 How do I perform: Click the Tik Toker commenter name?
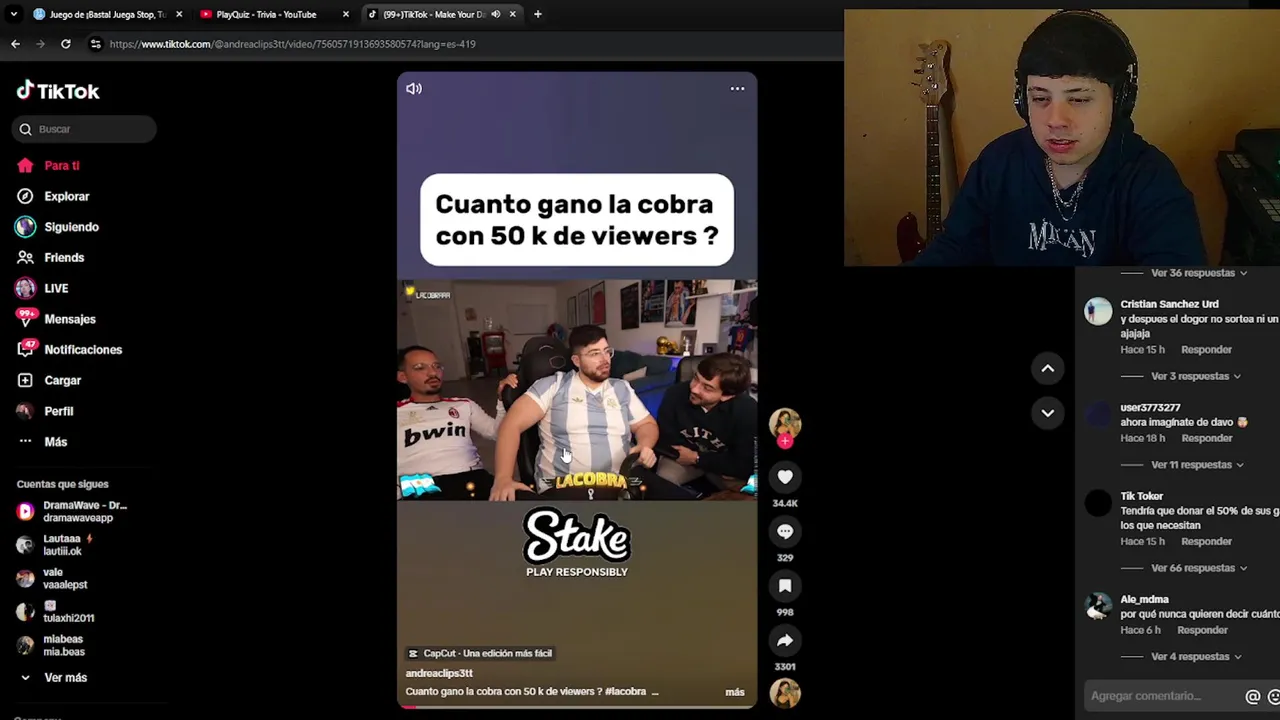1142,497
